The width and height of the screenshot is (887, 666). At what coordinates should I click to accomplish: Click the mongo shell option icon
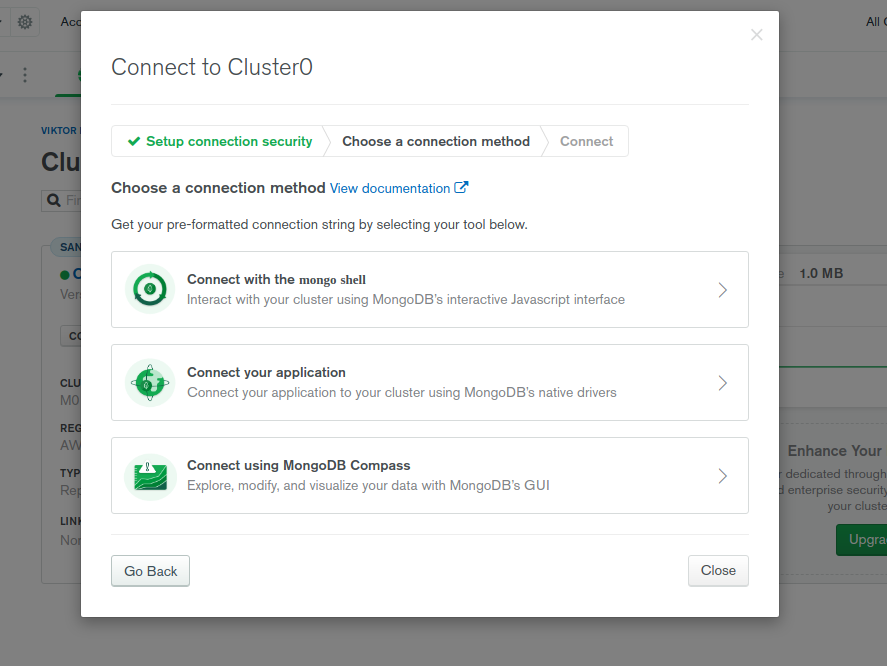click(x=150, y=290)
